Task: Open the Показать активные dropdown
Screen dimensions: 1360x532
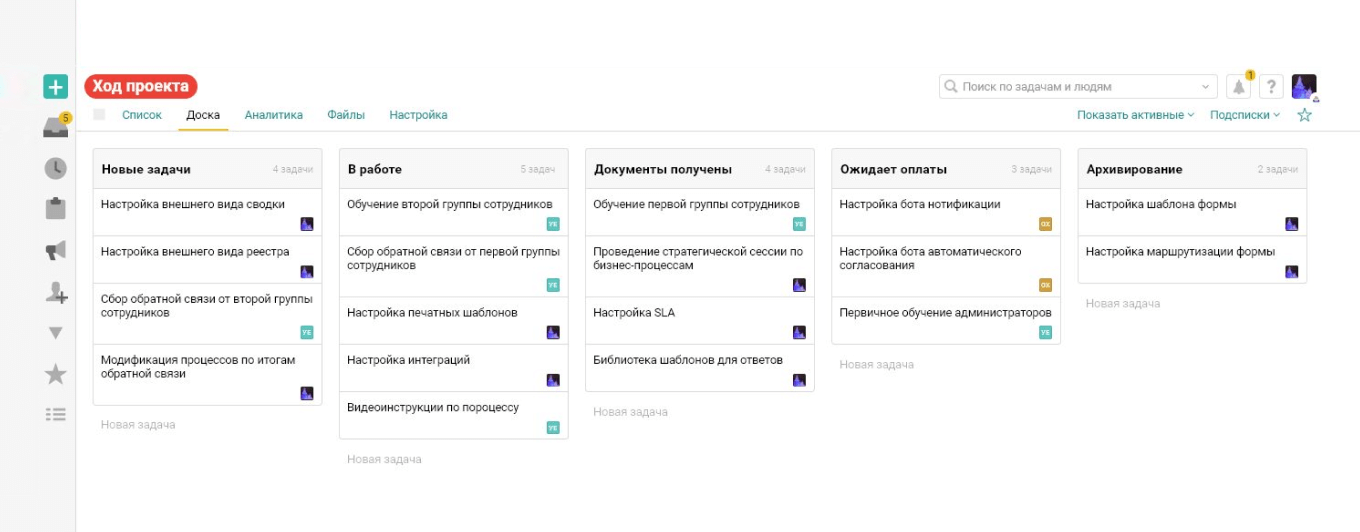Action: tap(1135, 115)
